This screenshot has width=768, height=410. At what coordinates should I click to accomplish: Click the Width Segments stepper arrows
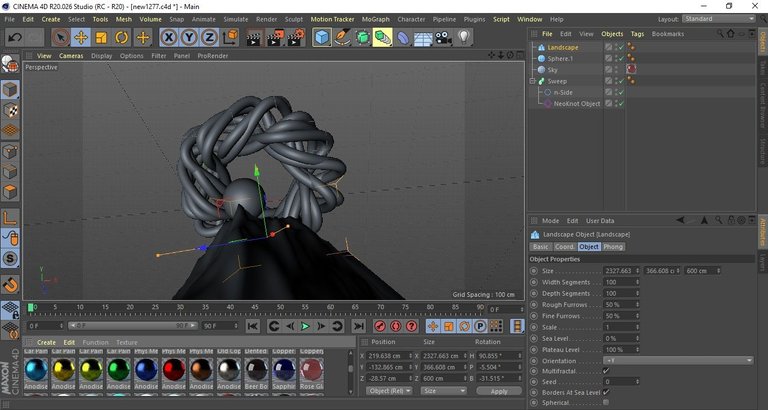click(637, 282)
